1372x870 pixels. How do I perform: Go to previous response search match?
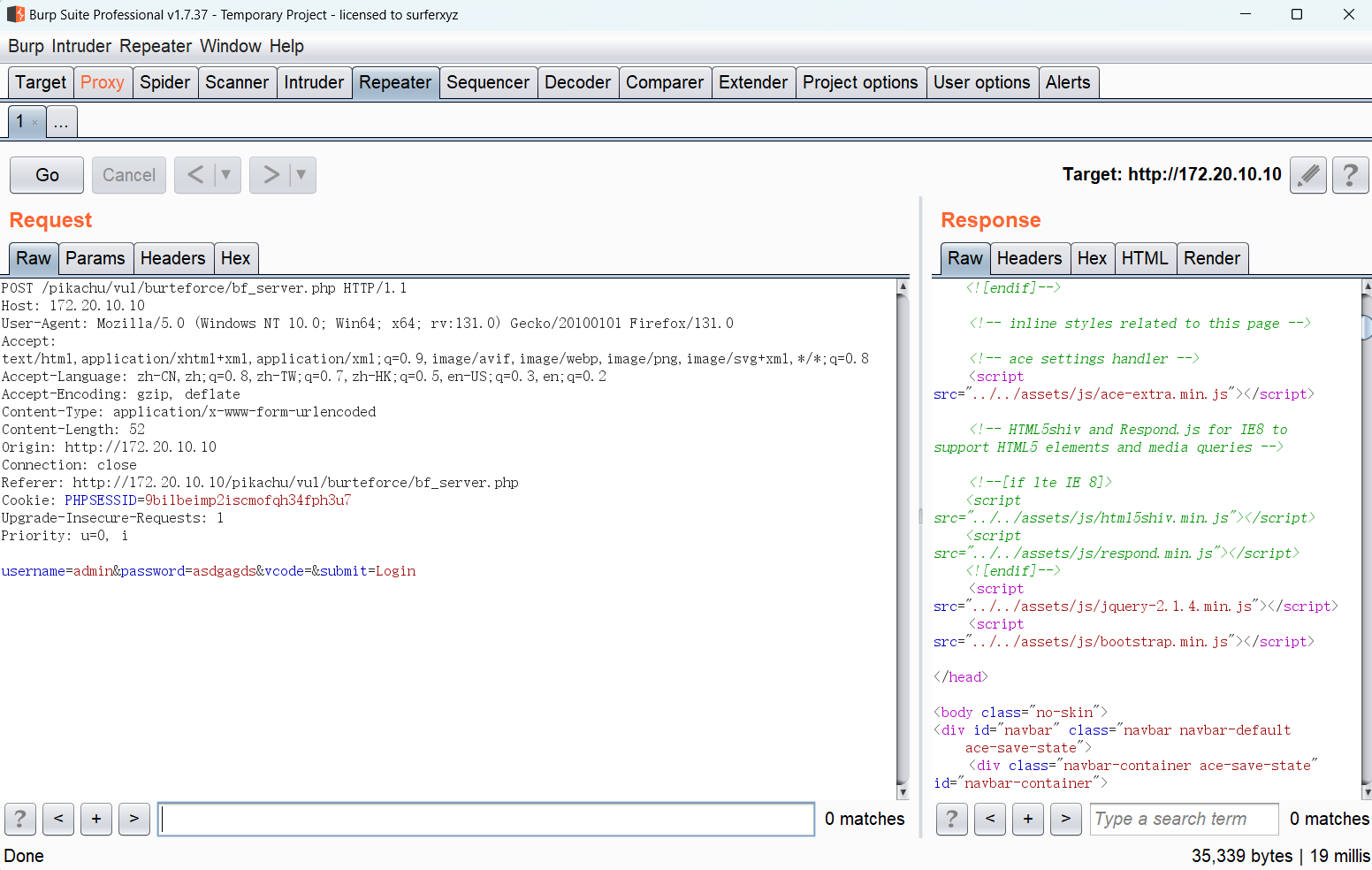click(990, 819)
